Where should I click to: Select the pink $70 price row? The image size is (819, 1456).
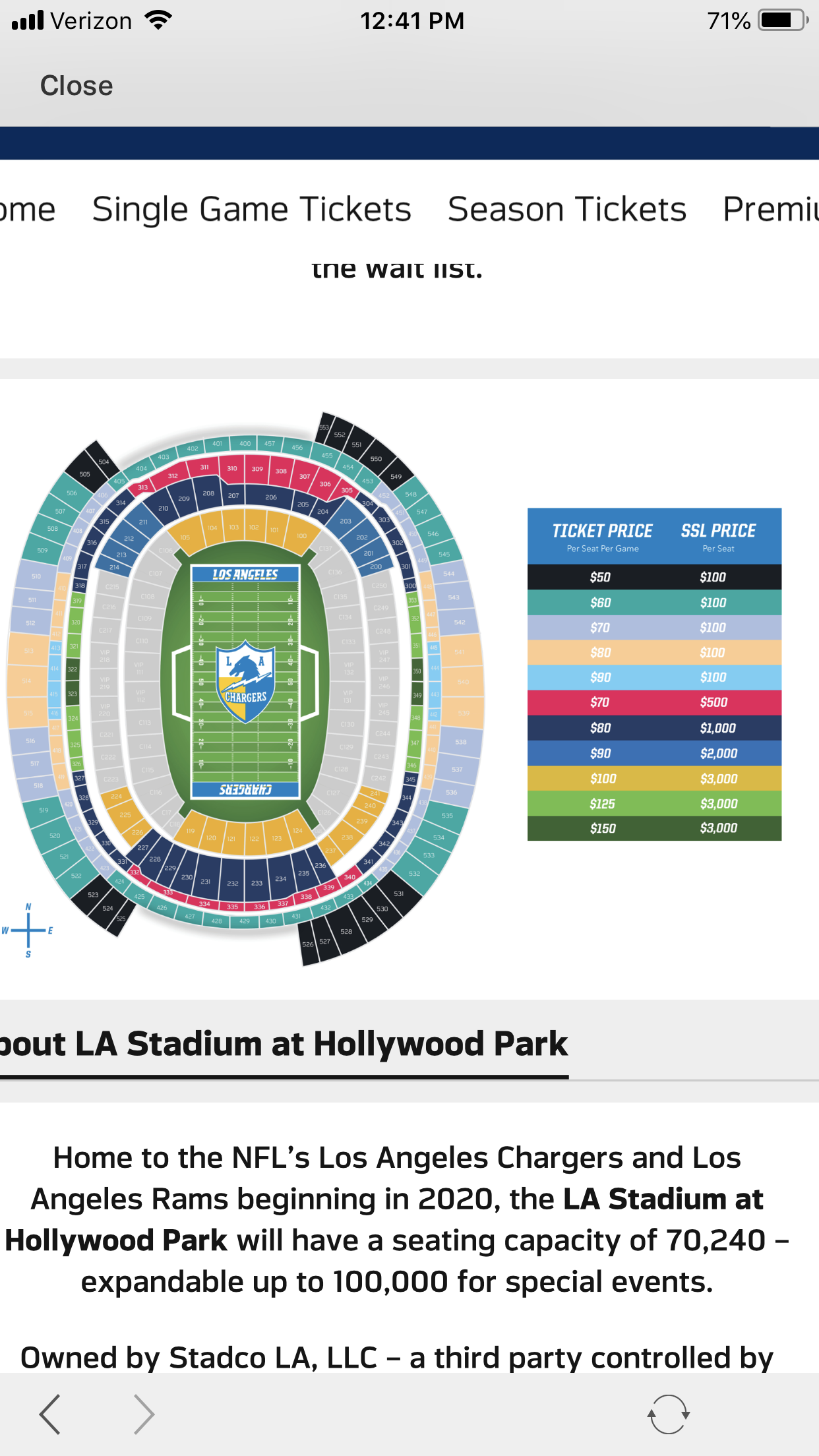(654, 702)
